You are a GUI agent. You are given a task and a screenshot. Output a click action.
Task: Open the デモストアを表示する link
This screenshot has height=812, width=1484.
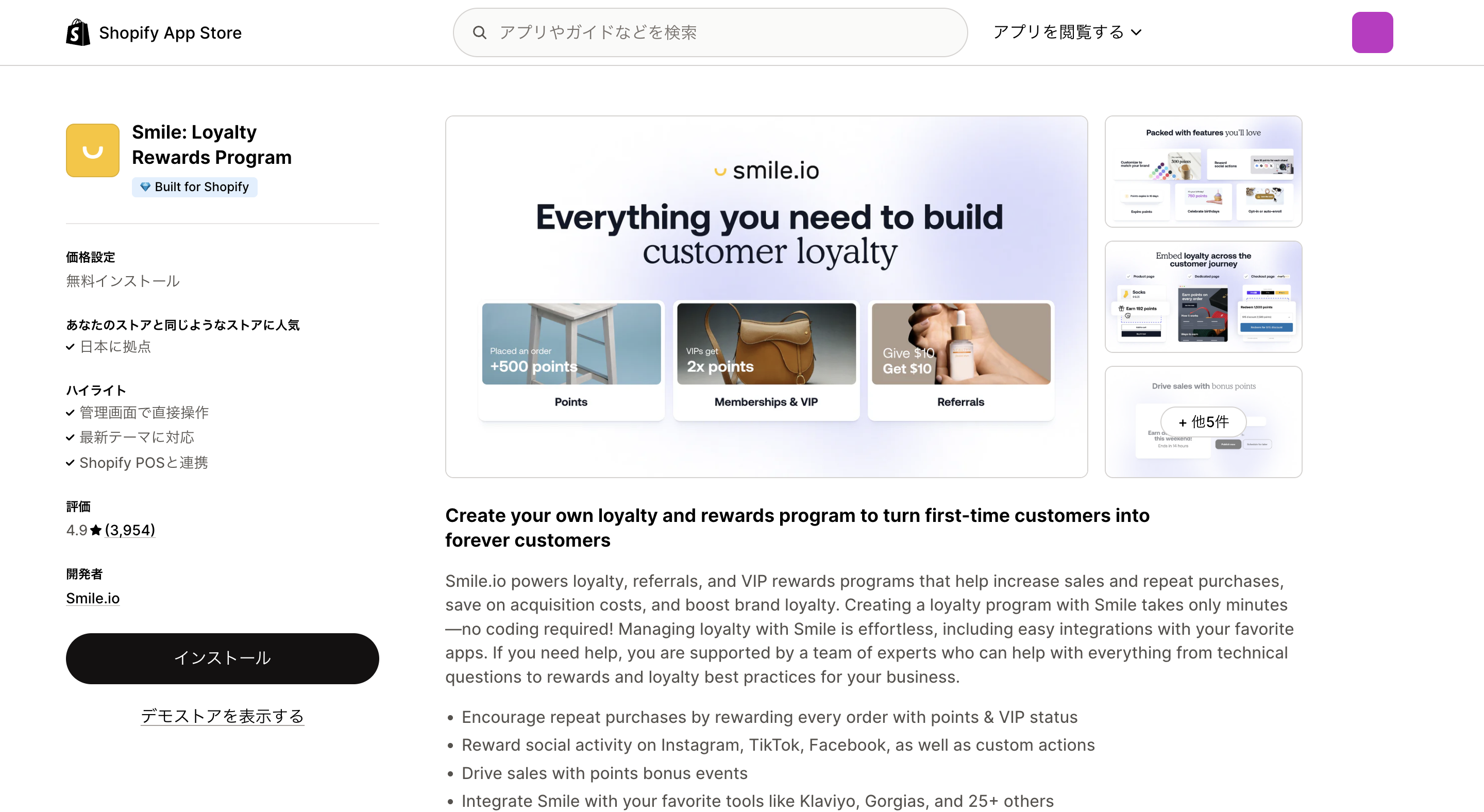pos(223,716)
